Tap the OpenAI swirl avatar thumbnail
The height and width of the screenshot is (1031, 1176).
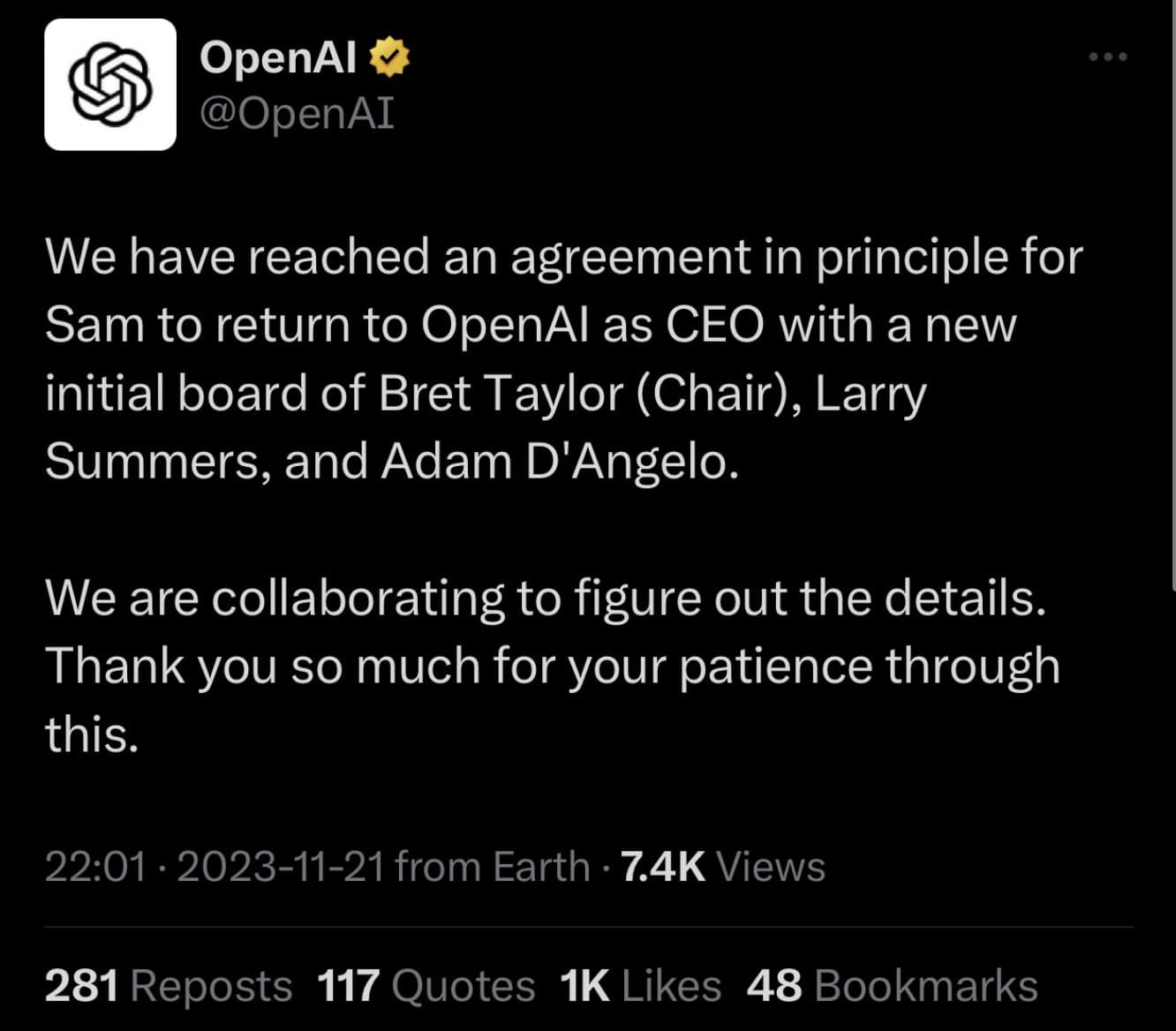pos(109,83)
